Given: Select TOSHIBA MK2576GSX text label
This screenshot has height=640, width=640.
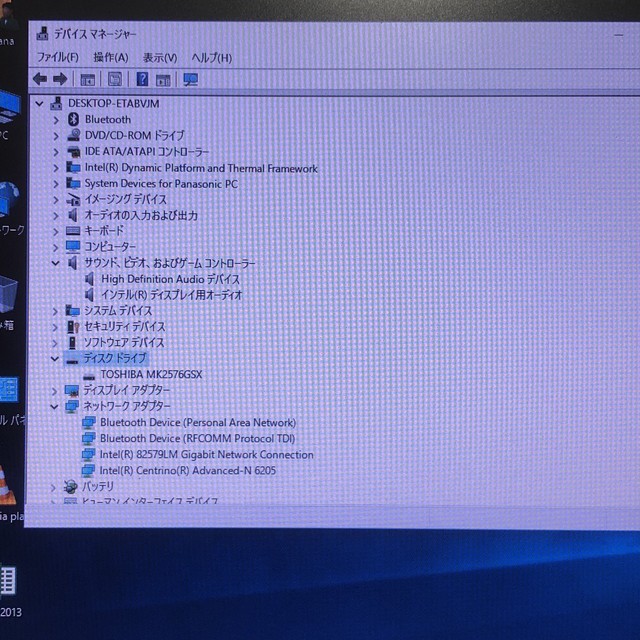Looking at the screenshot, I should [151, 374].
